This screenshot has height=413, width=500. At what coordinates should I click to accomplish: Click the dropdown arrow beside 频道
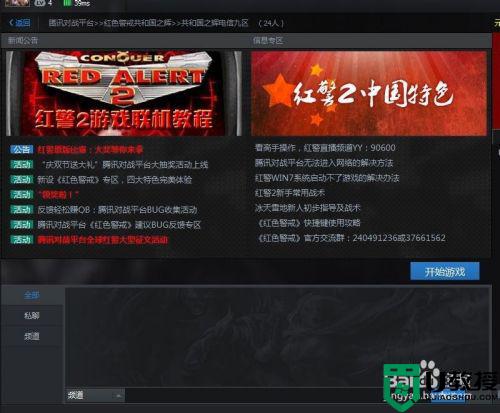tap(118, 396)
